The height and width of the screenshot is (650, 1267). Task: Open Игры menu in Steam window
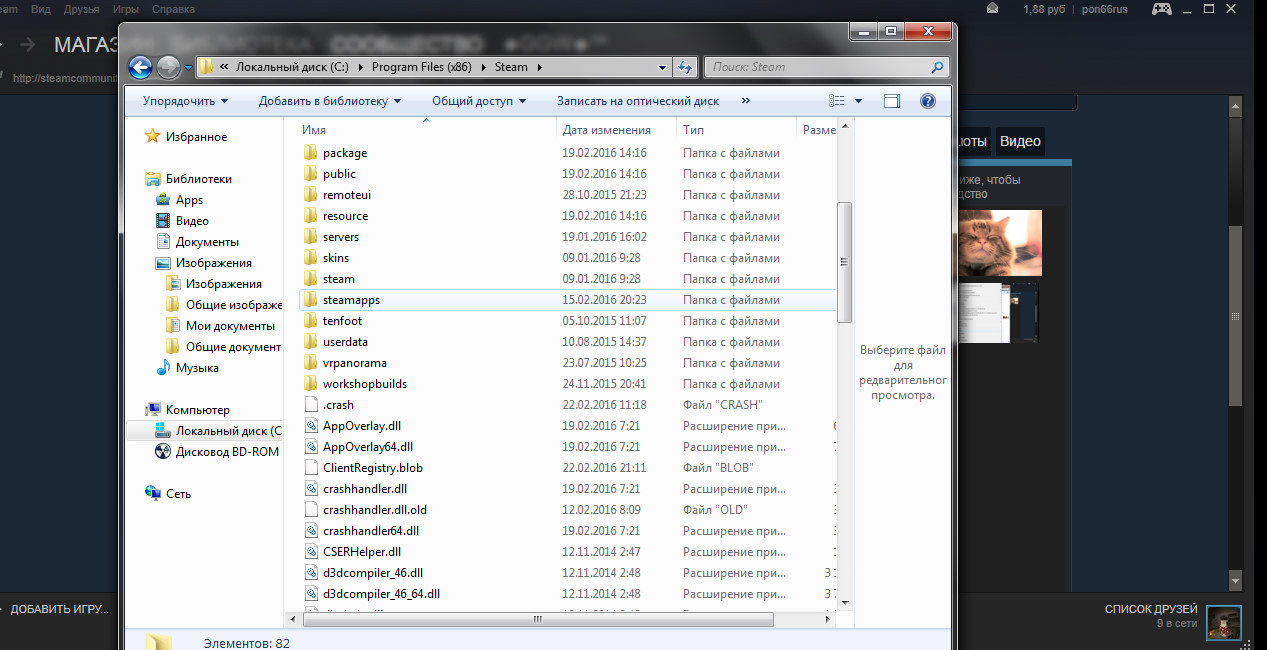tap(125, 9)
